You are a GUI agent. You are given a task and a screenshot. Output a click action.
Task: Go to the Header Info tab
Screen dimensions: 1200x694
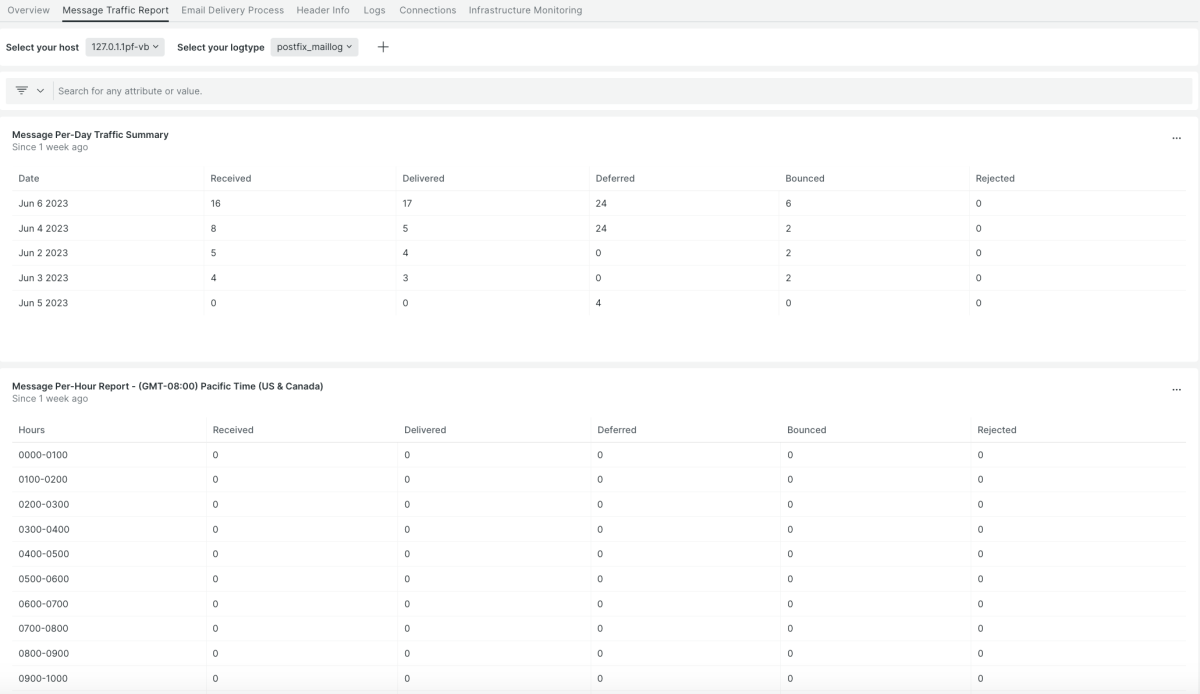coord(323,10)
